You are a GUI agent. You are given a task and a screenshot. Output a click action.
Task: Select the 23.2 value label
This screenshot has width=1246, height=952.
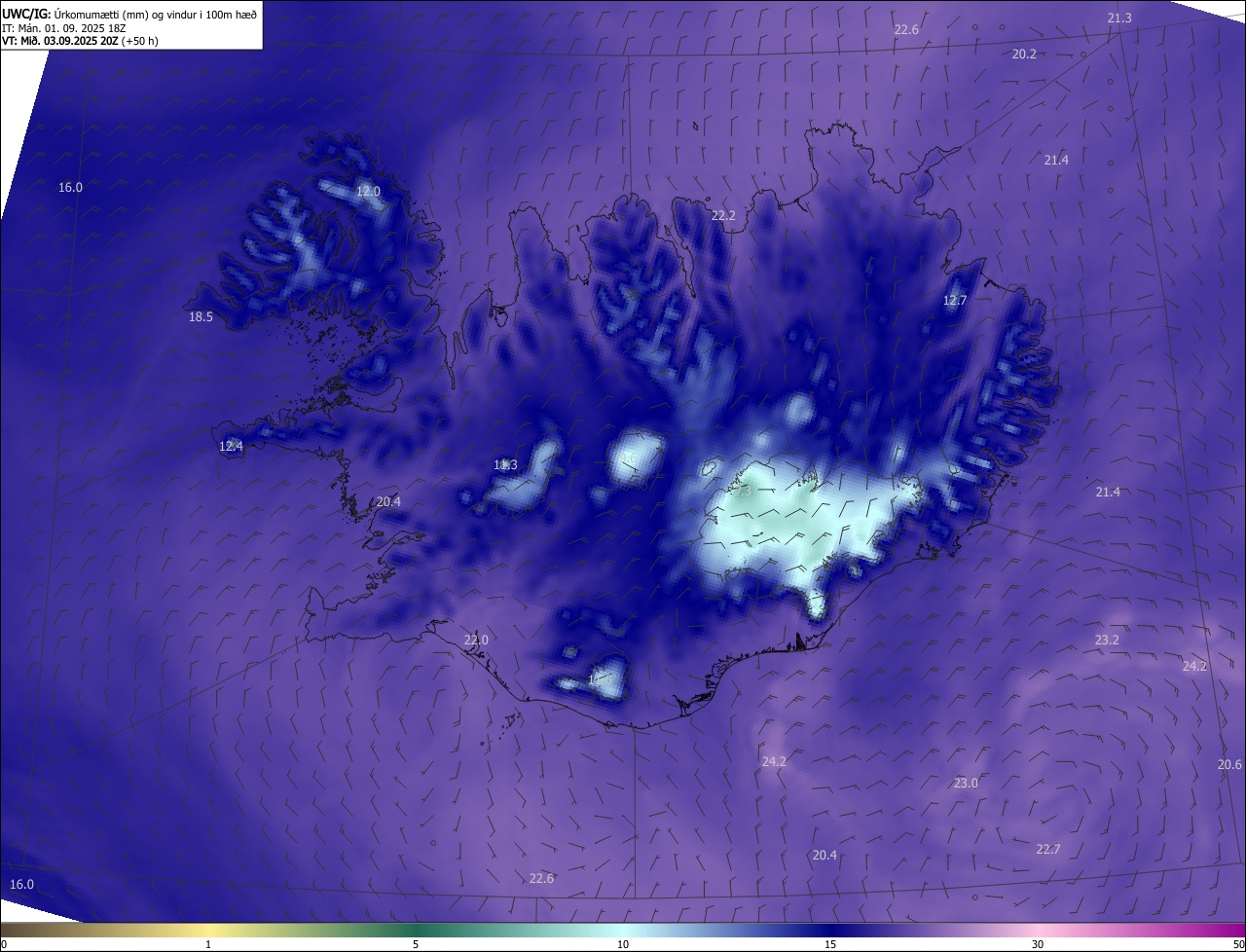(x=1107, y=640)
